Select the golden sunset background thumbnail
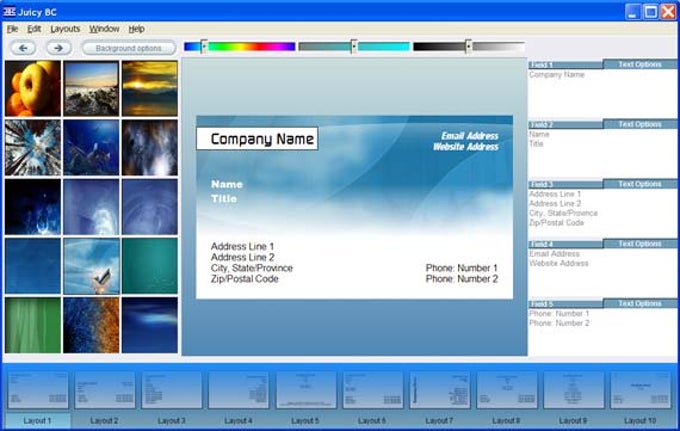 (x=150, y=88)
